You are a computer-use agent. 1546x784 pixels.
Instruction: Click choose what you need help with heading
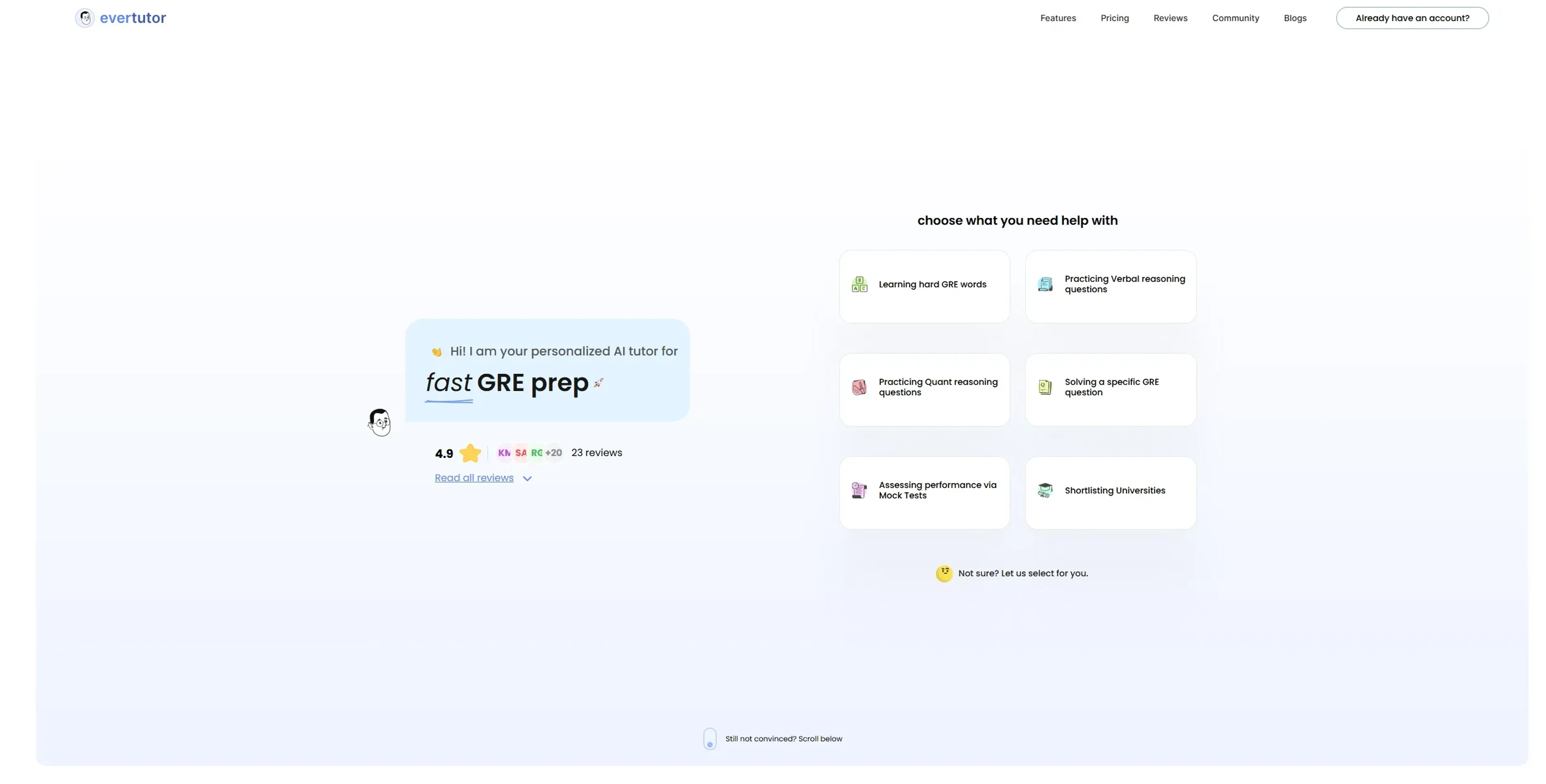[1017, 221]
